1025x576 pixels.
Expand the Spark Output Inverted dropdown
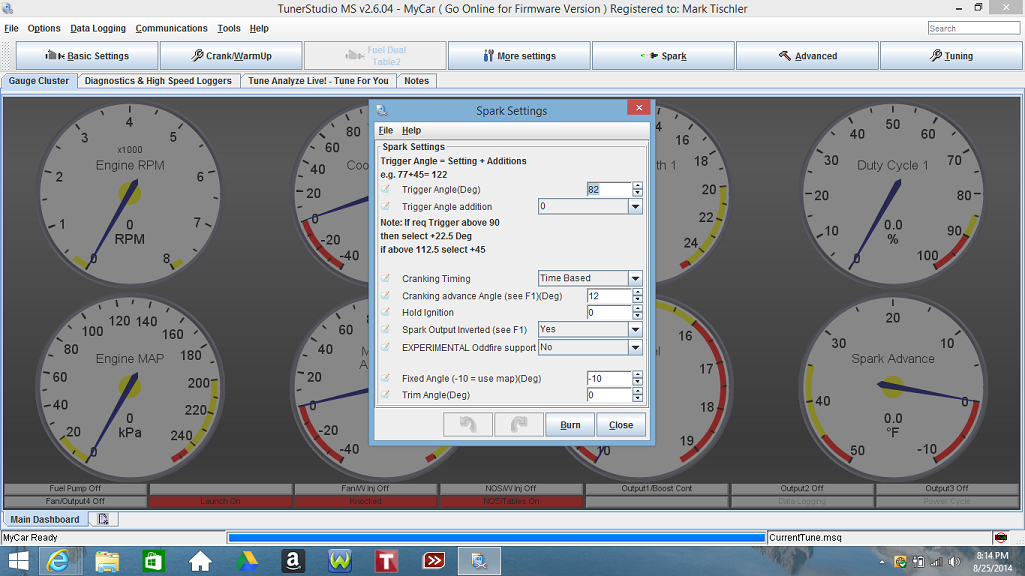635,329
